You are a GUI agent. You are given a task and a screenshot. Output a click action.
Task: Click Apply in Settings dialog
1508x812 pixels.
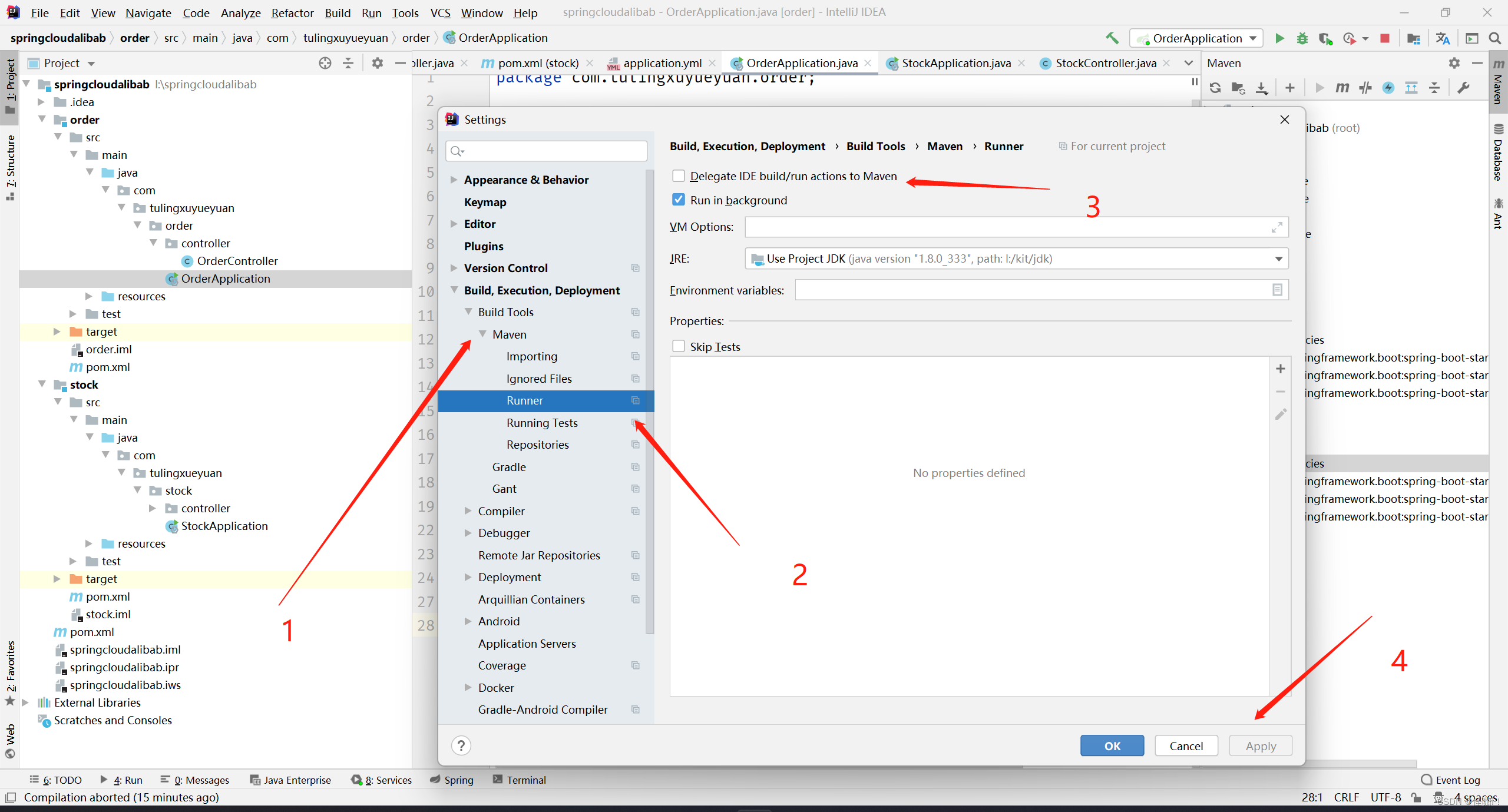click(x=1261, y=746)
